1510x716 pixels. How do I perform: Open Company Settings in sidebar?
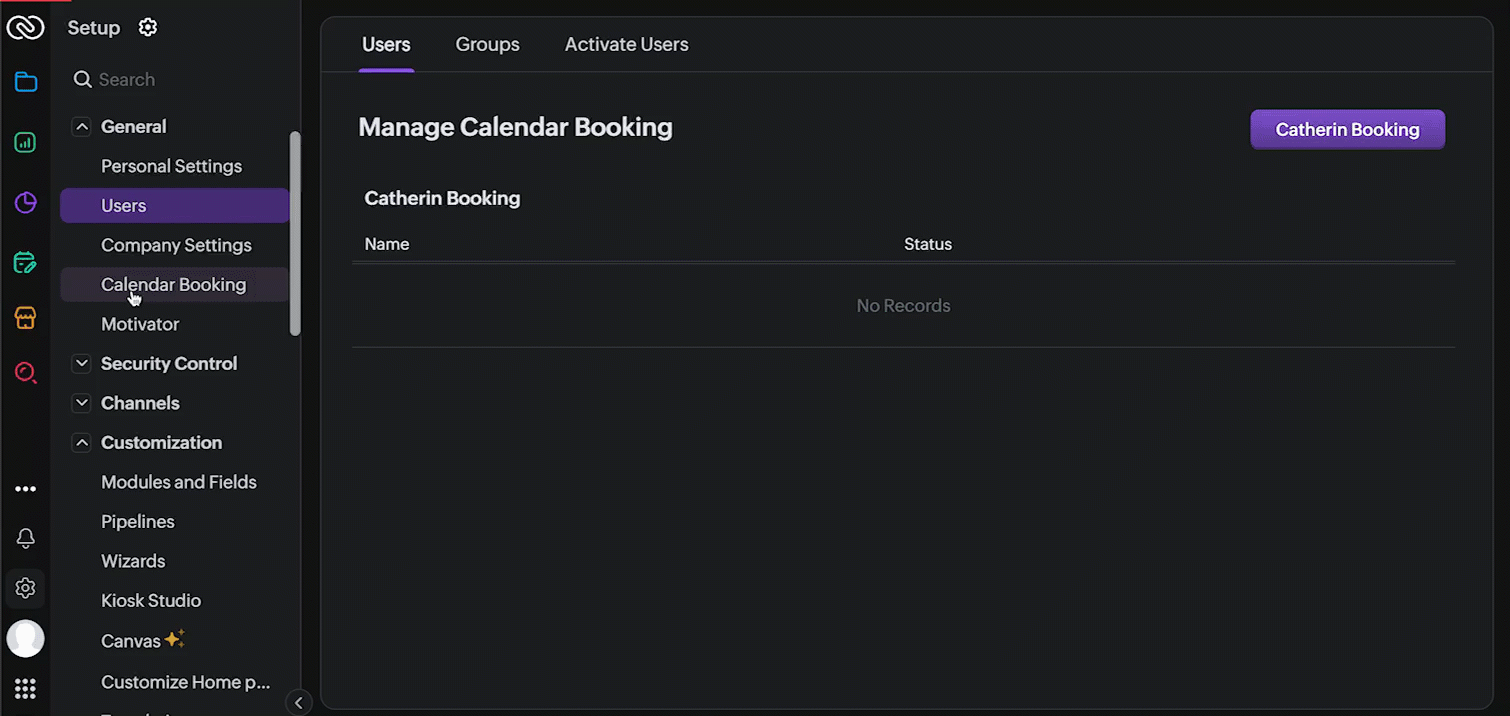[x=176, y=245]
